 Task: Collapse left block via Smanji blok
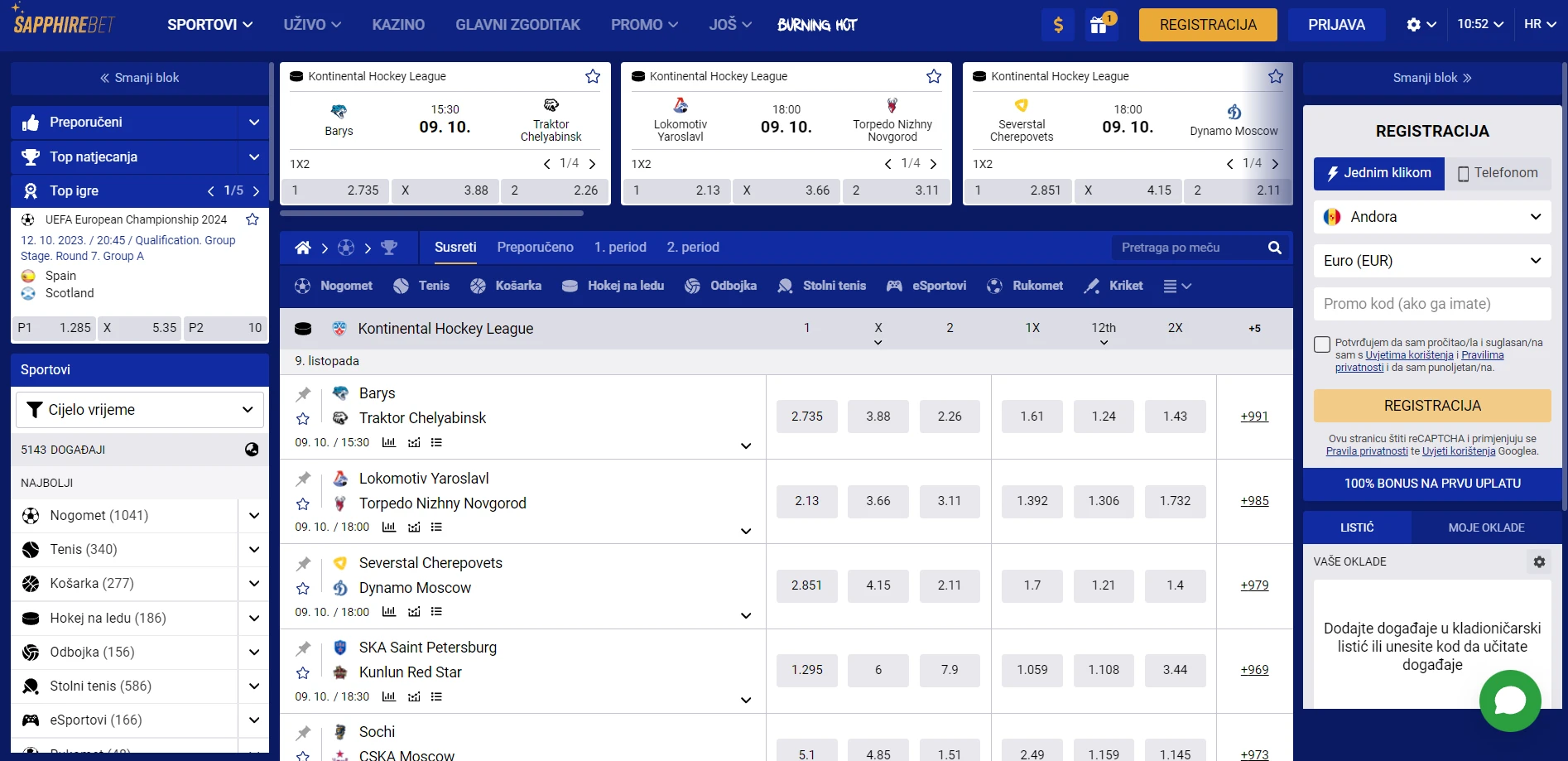point(139,78)
